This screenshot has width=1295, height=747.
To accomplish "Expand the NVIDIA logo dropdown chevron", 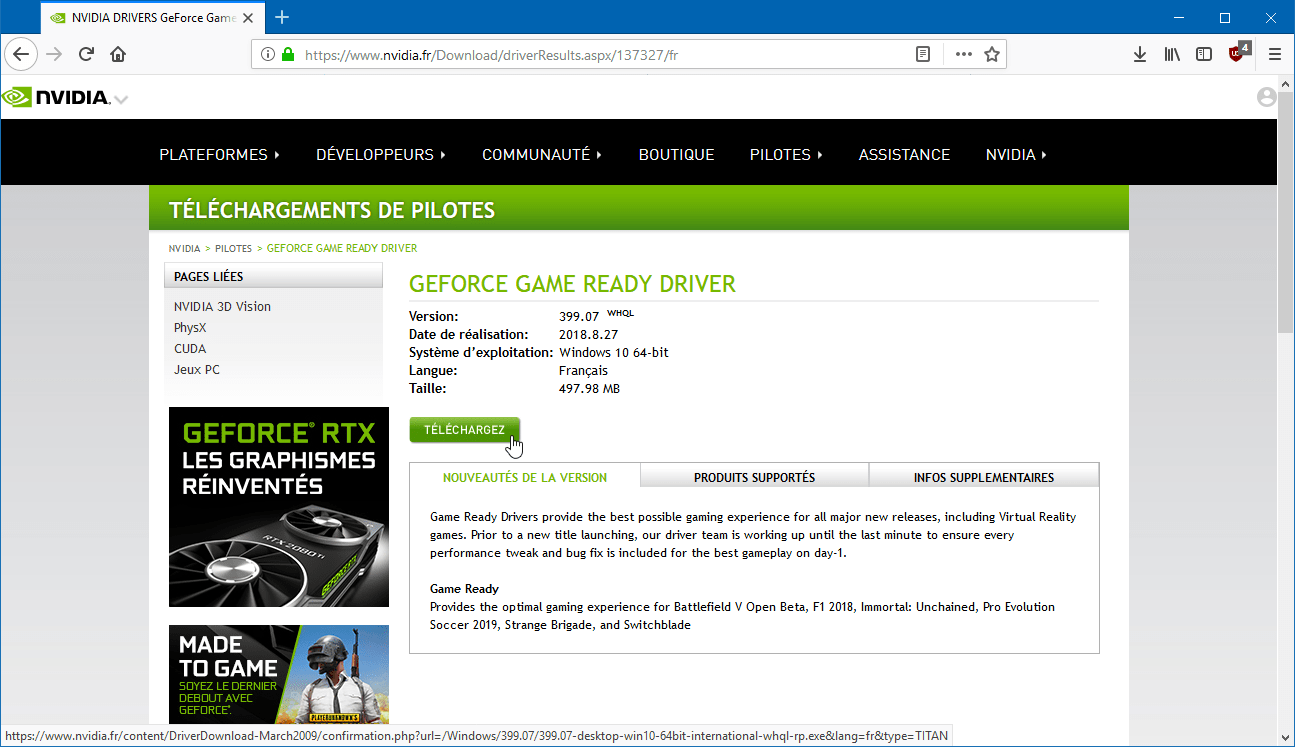I will [x=121, y=99].
